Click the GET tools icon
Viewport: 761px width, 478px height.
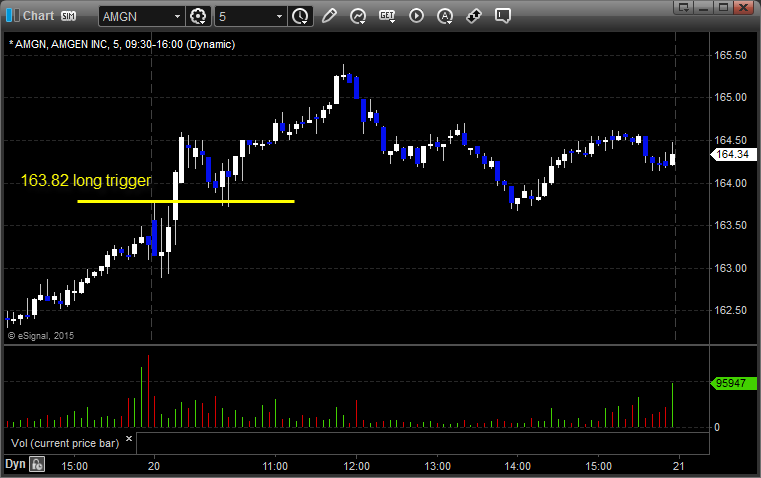click(387, 16)
